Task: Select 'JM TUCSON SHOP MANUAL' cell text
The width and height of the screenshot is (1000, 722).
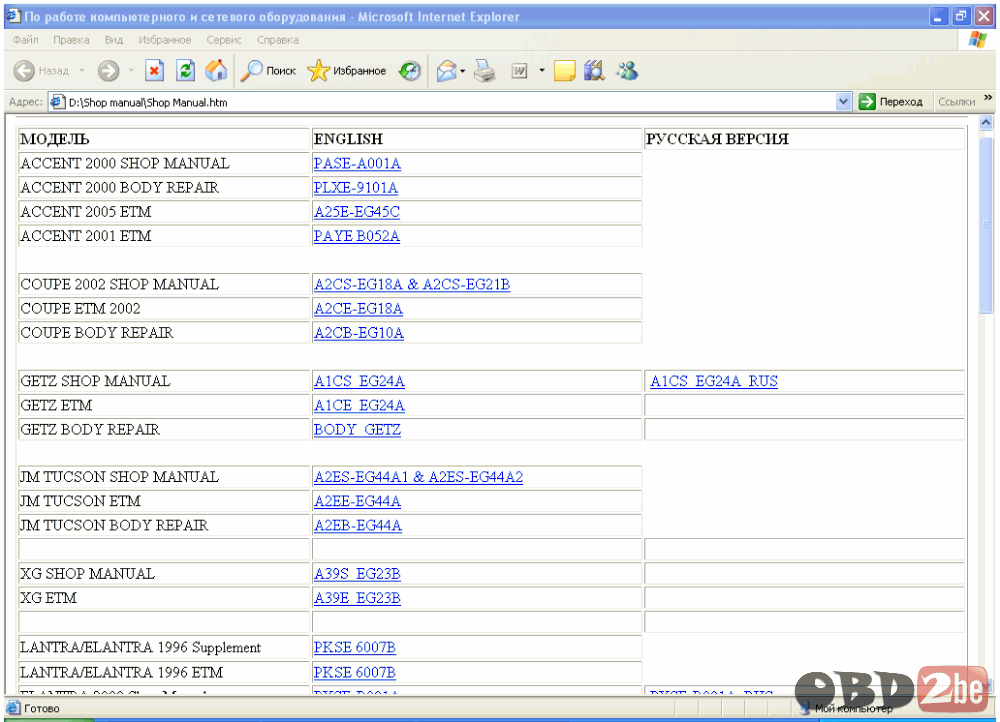Action: click(x=119, y=477)
